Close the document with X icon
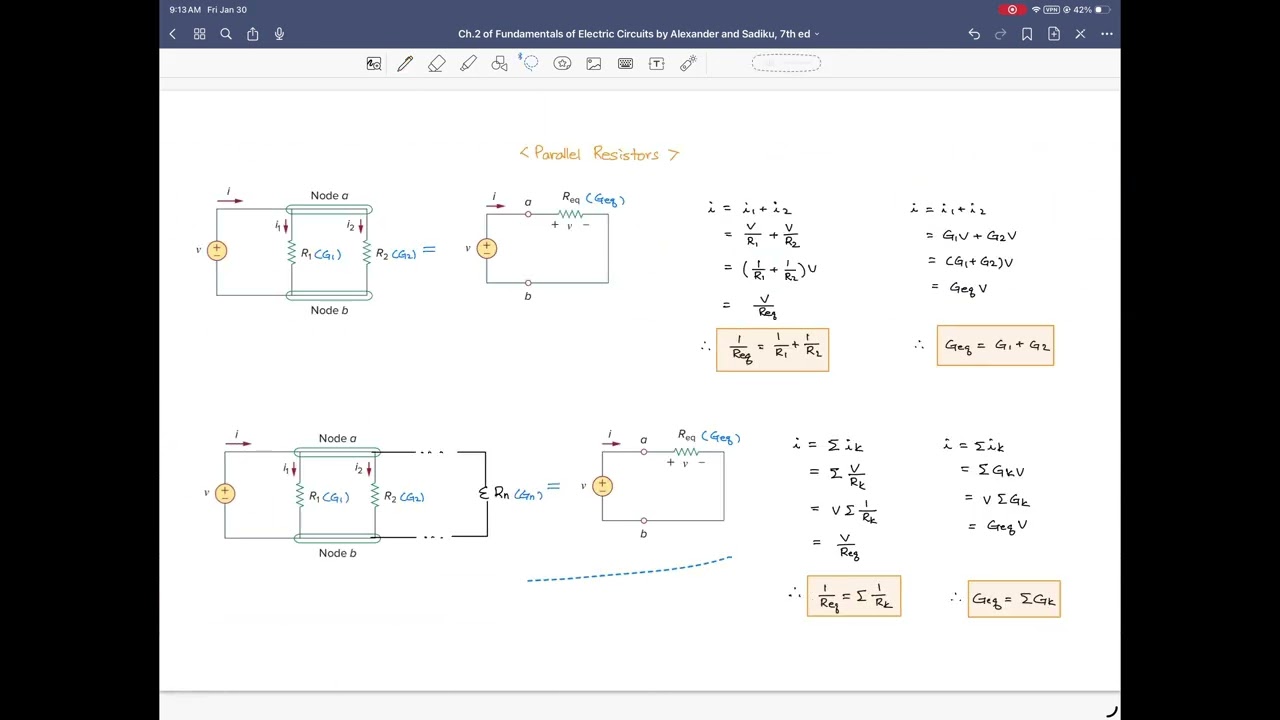1280x720 pixels. pos(1080,34)
